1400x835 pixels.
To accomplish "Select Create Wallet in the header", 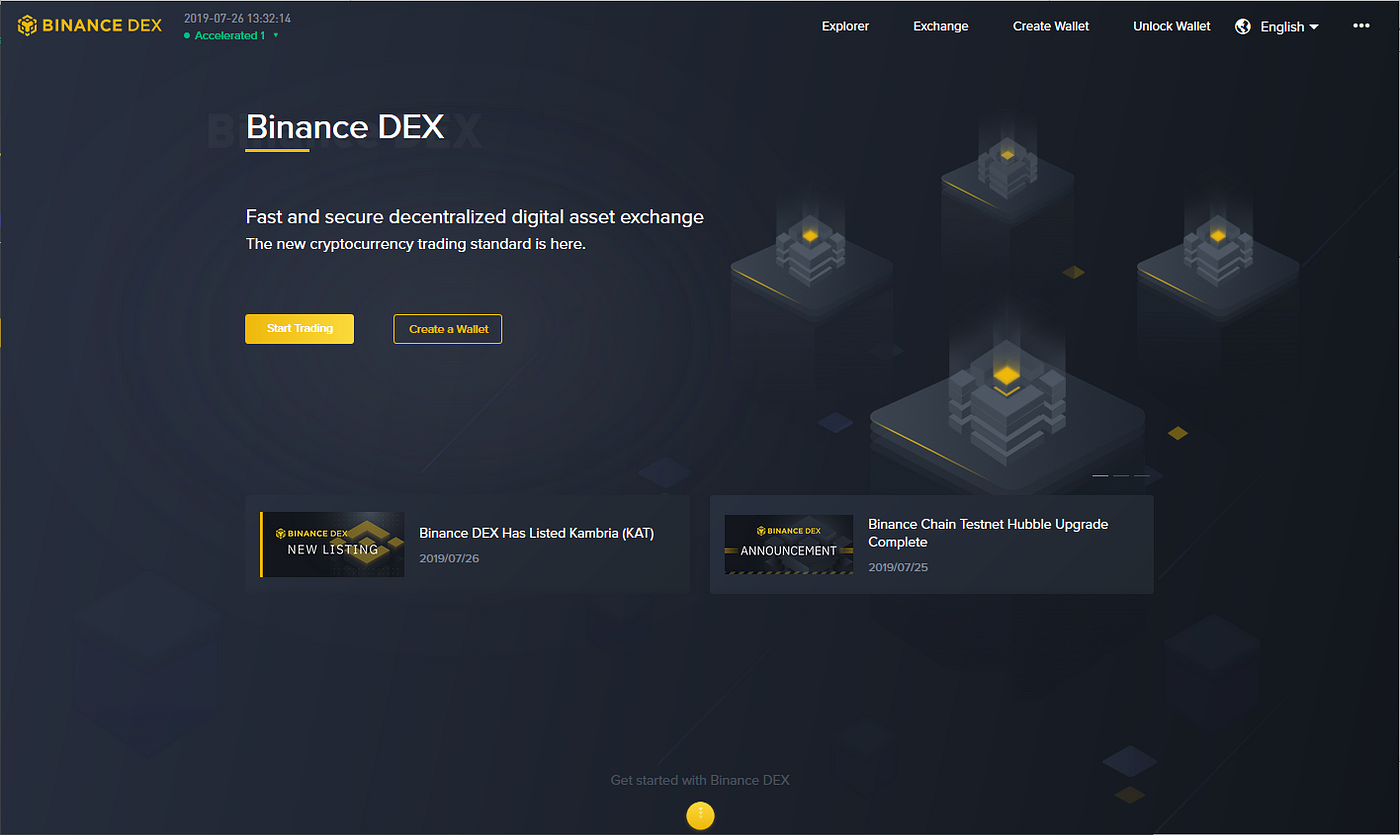I will point(1051,26).
